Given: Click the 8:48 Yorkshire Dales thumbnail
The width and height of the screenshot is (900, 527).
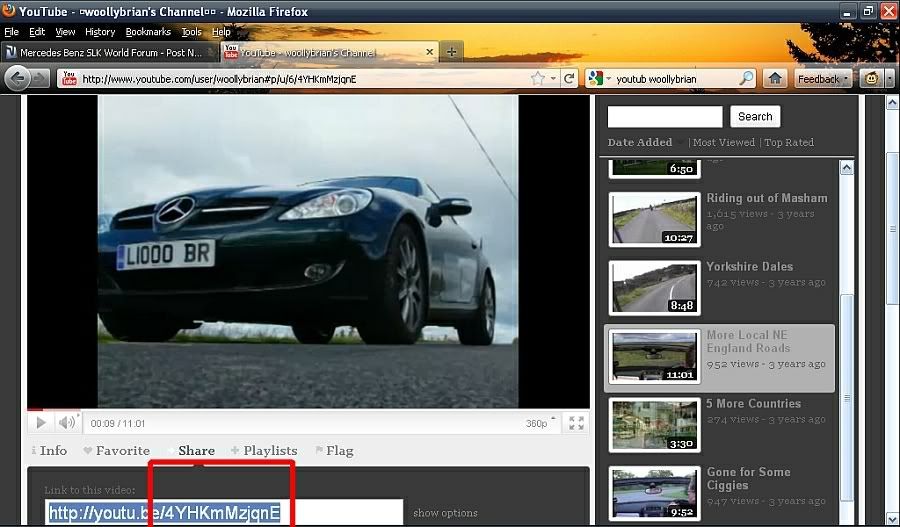Looking at the screenshot, I should coord(654,288).
